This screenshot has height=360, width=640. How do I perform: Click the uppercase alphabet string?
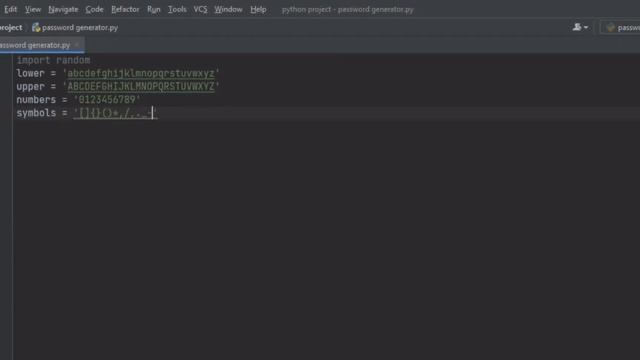coord(141,87)
